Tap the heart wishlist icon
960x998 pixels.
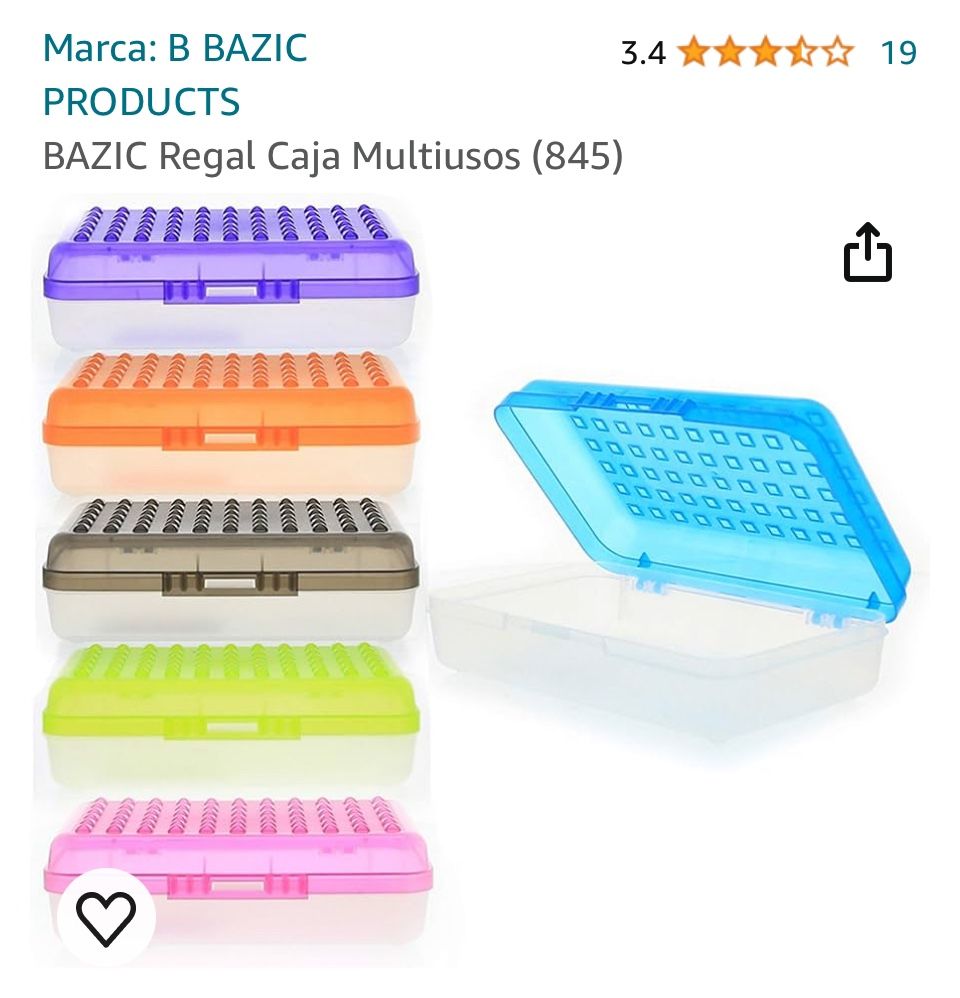pyautogui.click(x=106, y=918)
